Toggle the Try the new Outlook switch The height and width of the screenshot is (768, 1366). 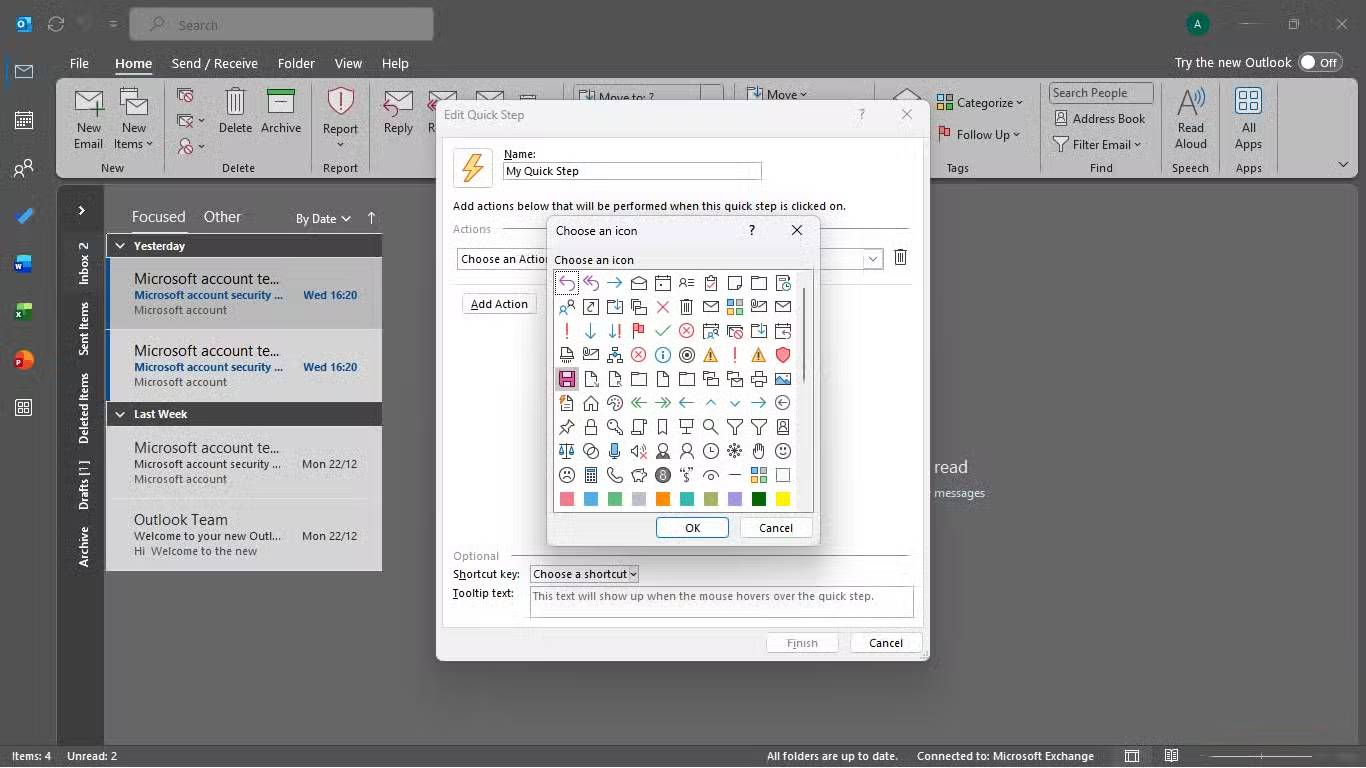tap(1320, 62)
